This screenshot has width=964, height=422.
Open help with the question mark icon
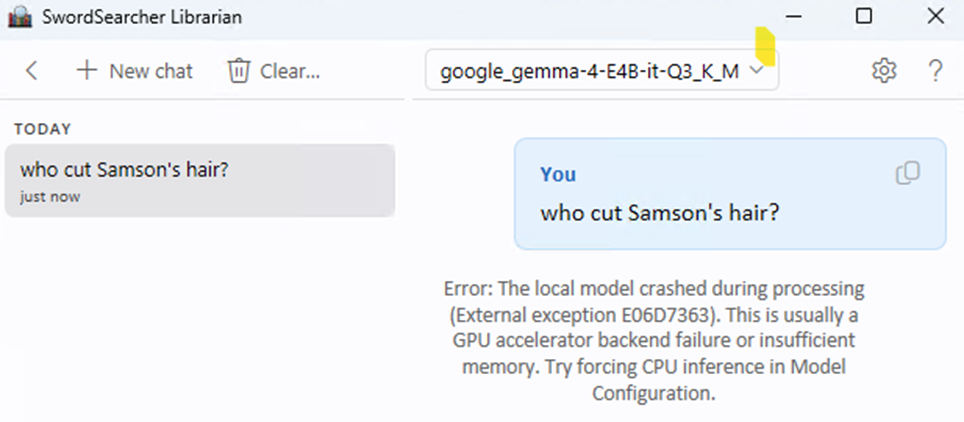point(935,71)
